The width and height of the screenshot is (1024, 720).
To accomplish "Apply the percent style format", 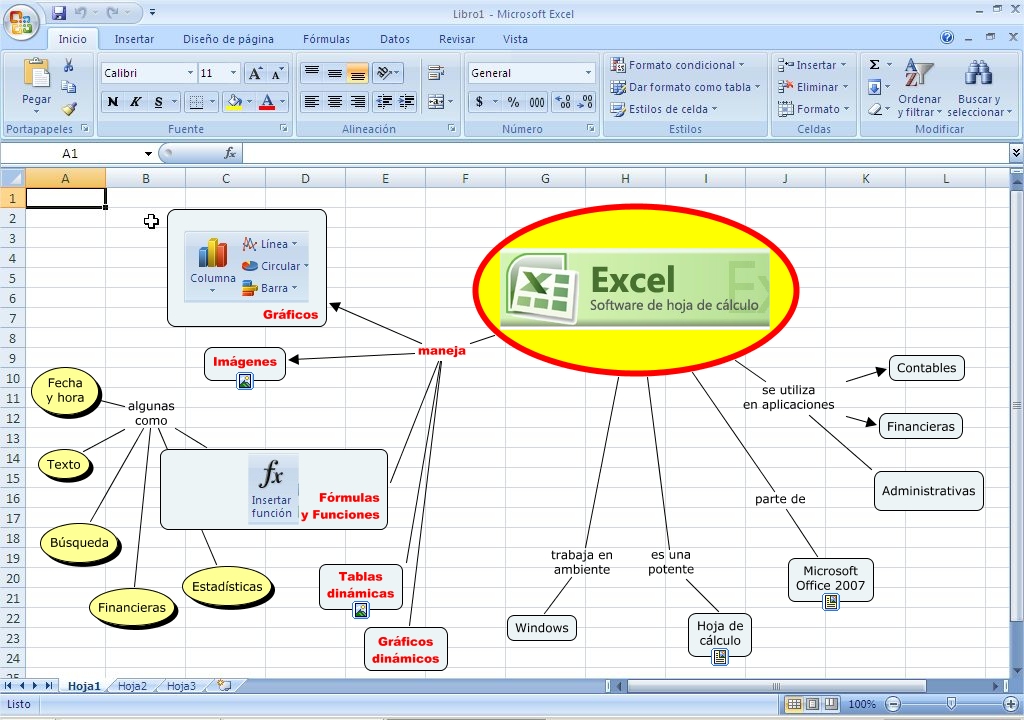I will [513, 102].
